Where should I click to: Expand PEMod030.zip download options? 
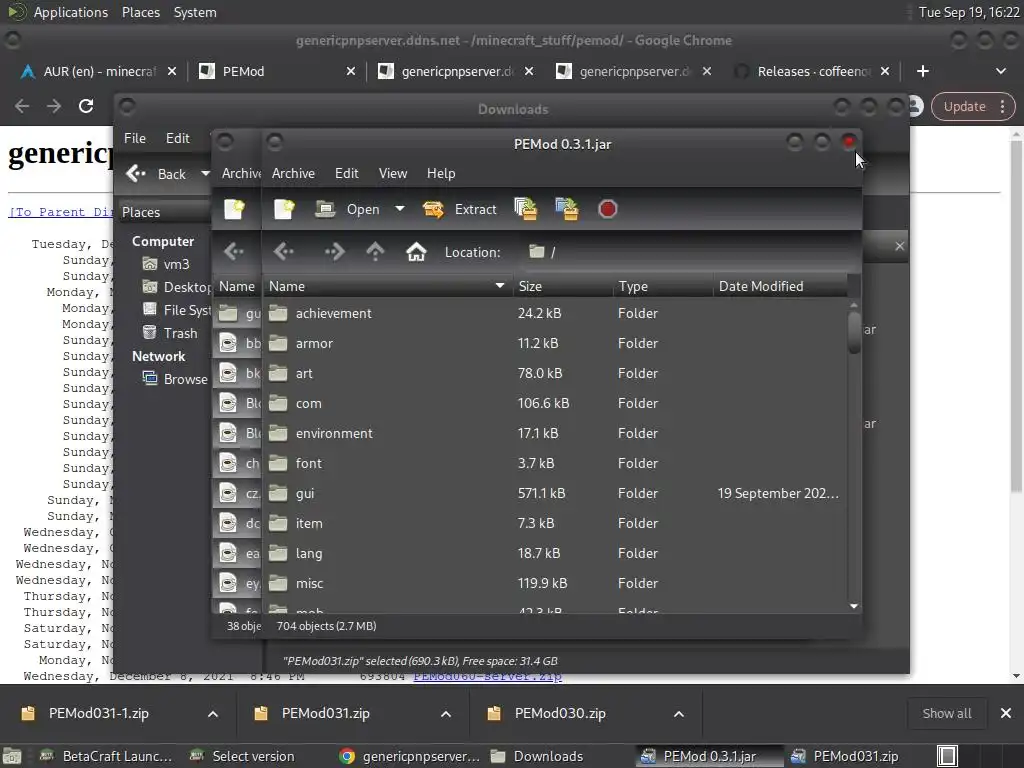(679, 714)
